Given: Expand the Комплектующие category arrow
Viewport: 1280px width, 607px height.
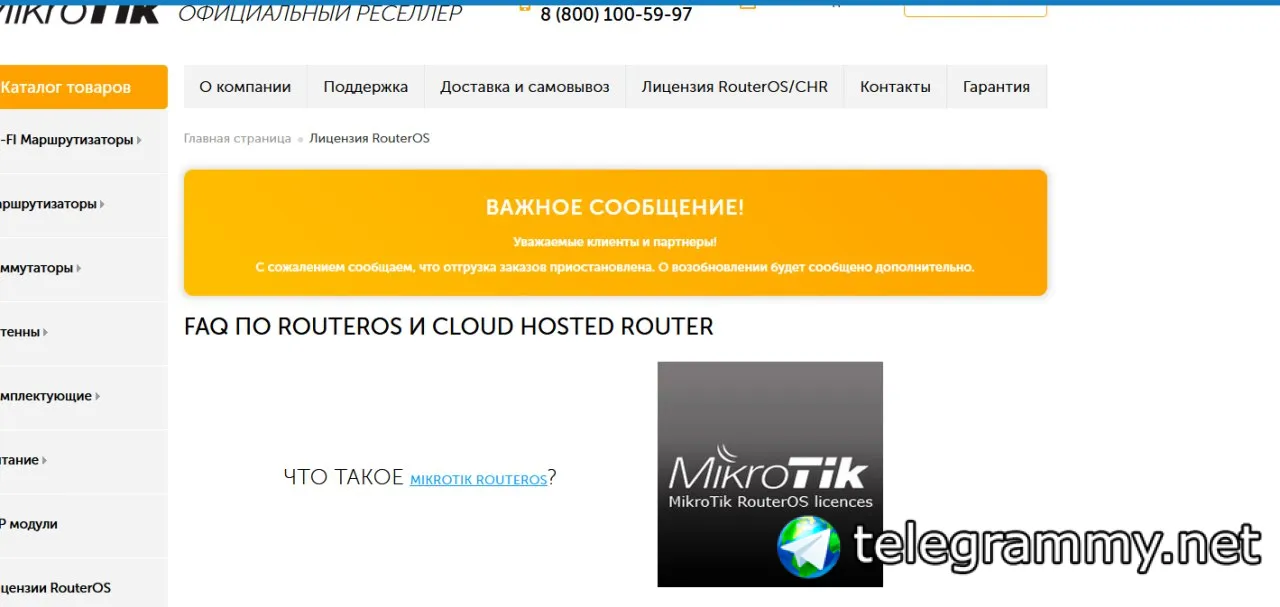Looking at the screenshot, I should [x=97, y=396].
